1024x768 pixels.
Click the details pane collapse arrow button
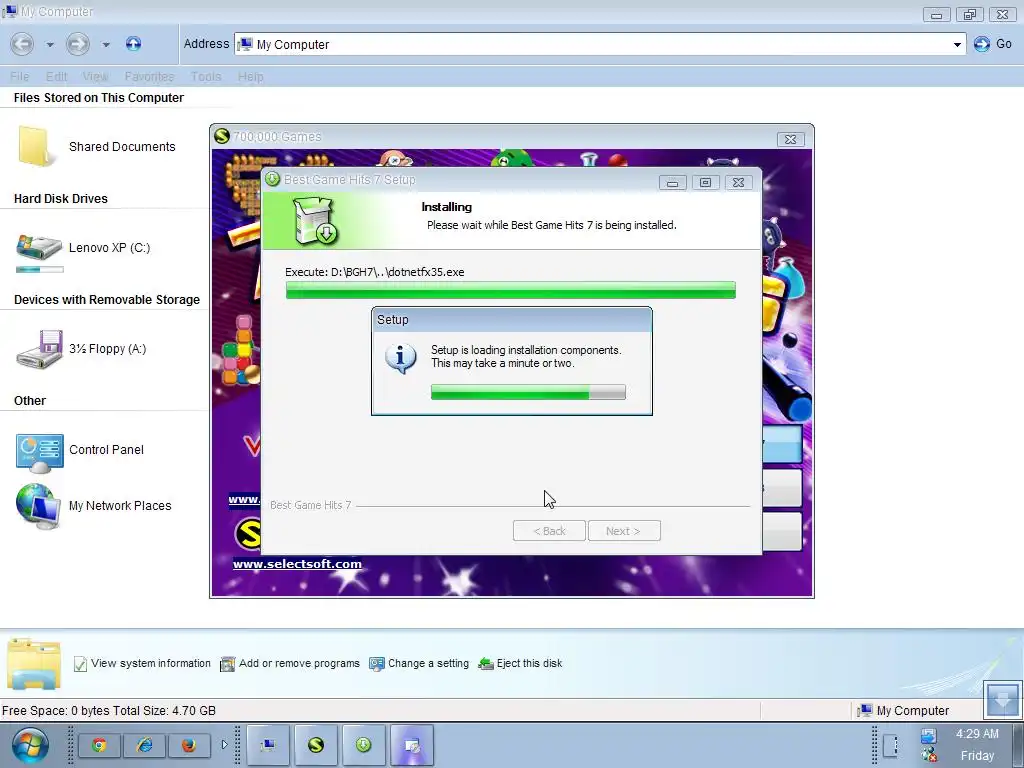[x=1002, y=699]
